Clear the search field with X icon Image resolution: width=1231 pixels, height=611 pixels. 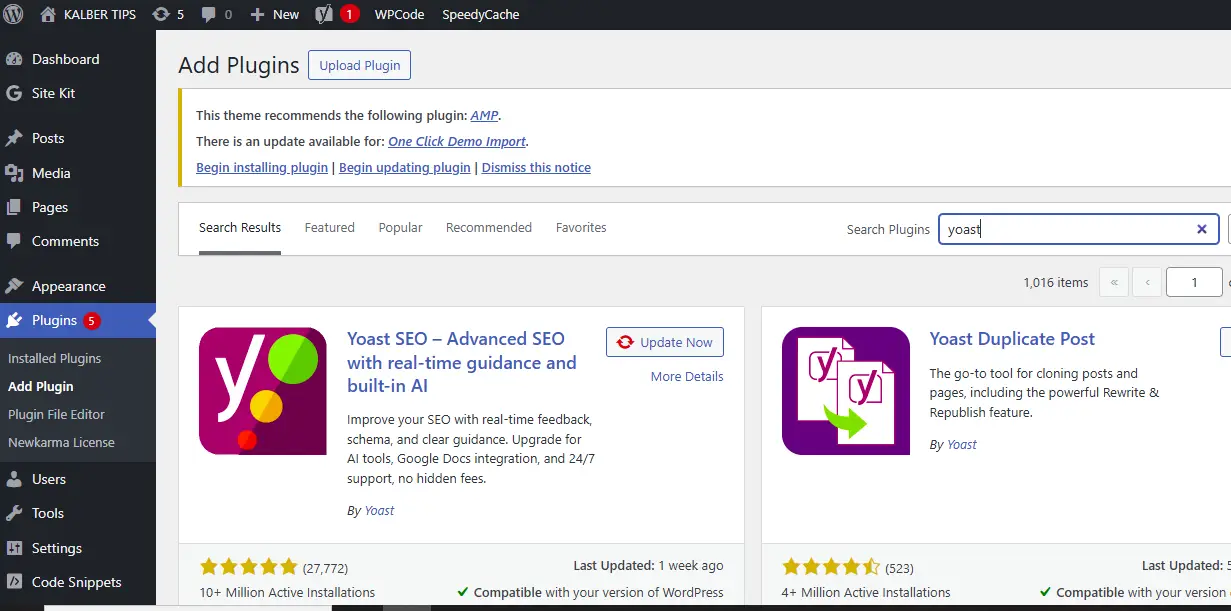pyautogui.click(x=1202, y=229)
